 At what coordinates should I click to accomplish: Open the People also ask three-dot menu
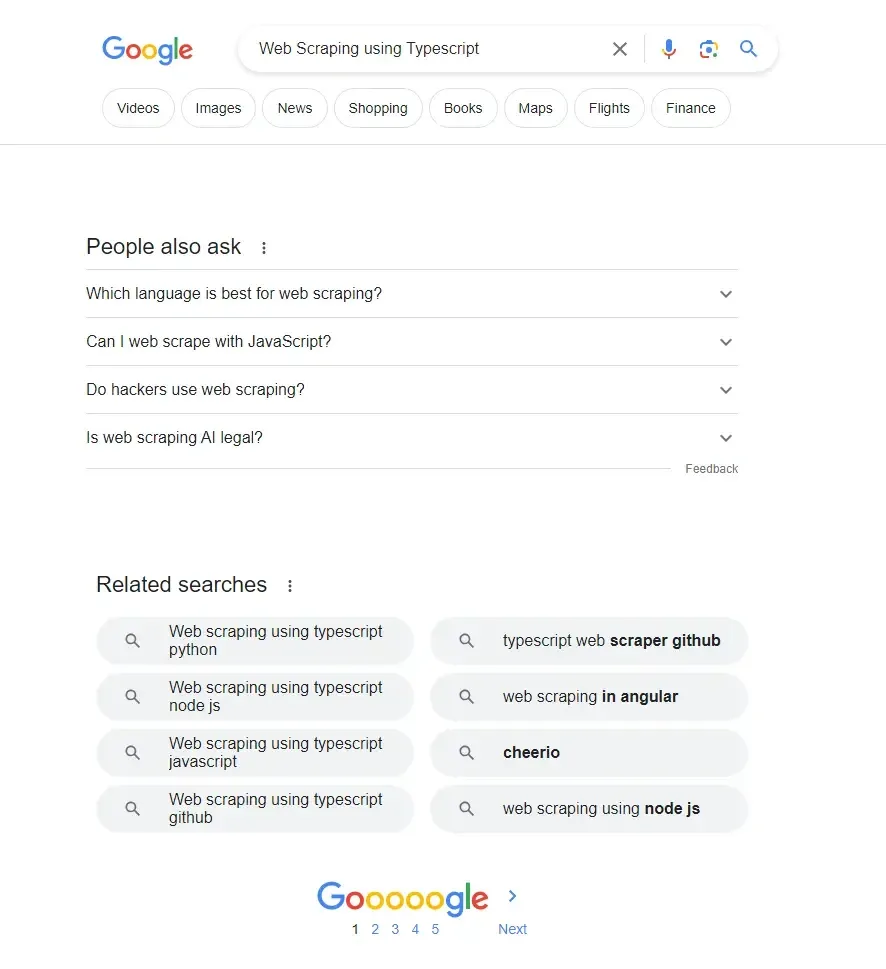pos(263,247)
